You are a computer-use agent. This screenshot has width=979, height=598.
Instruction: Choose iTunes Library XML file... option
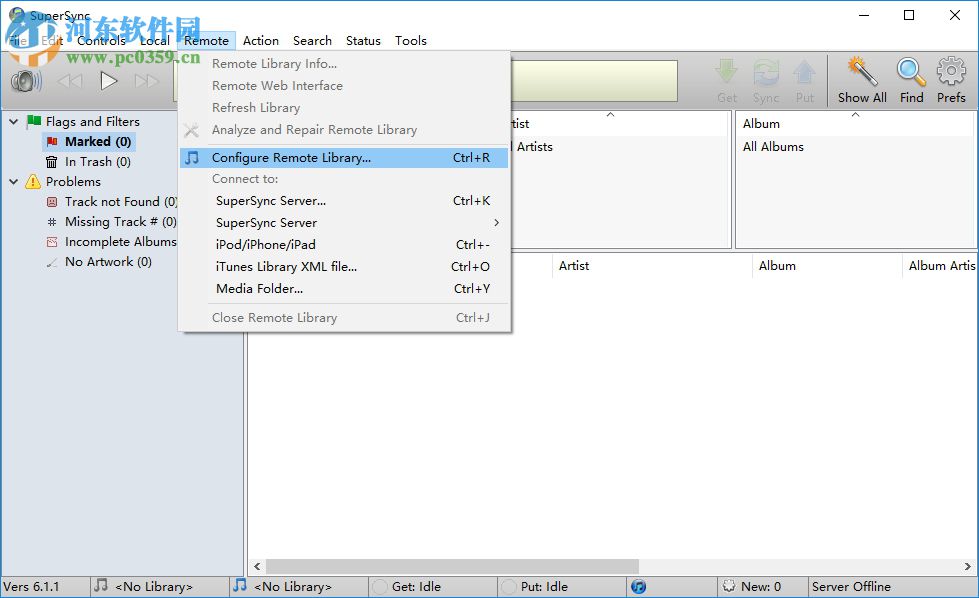pos(344,267)
